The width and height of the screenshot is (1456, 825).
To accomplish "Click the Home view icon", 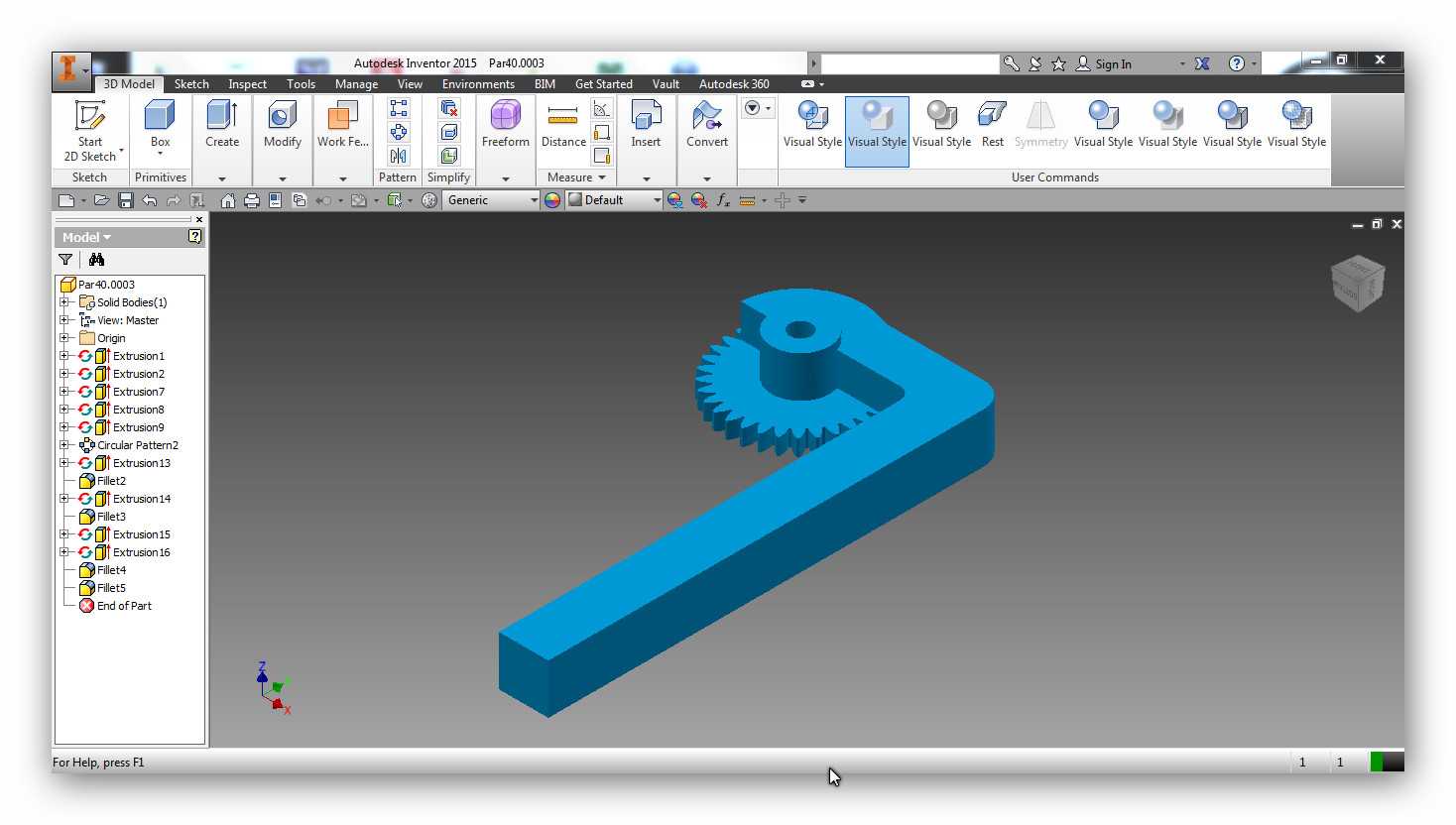I will click(228, 200).
